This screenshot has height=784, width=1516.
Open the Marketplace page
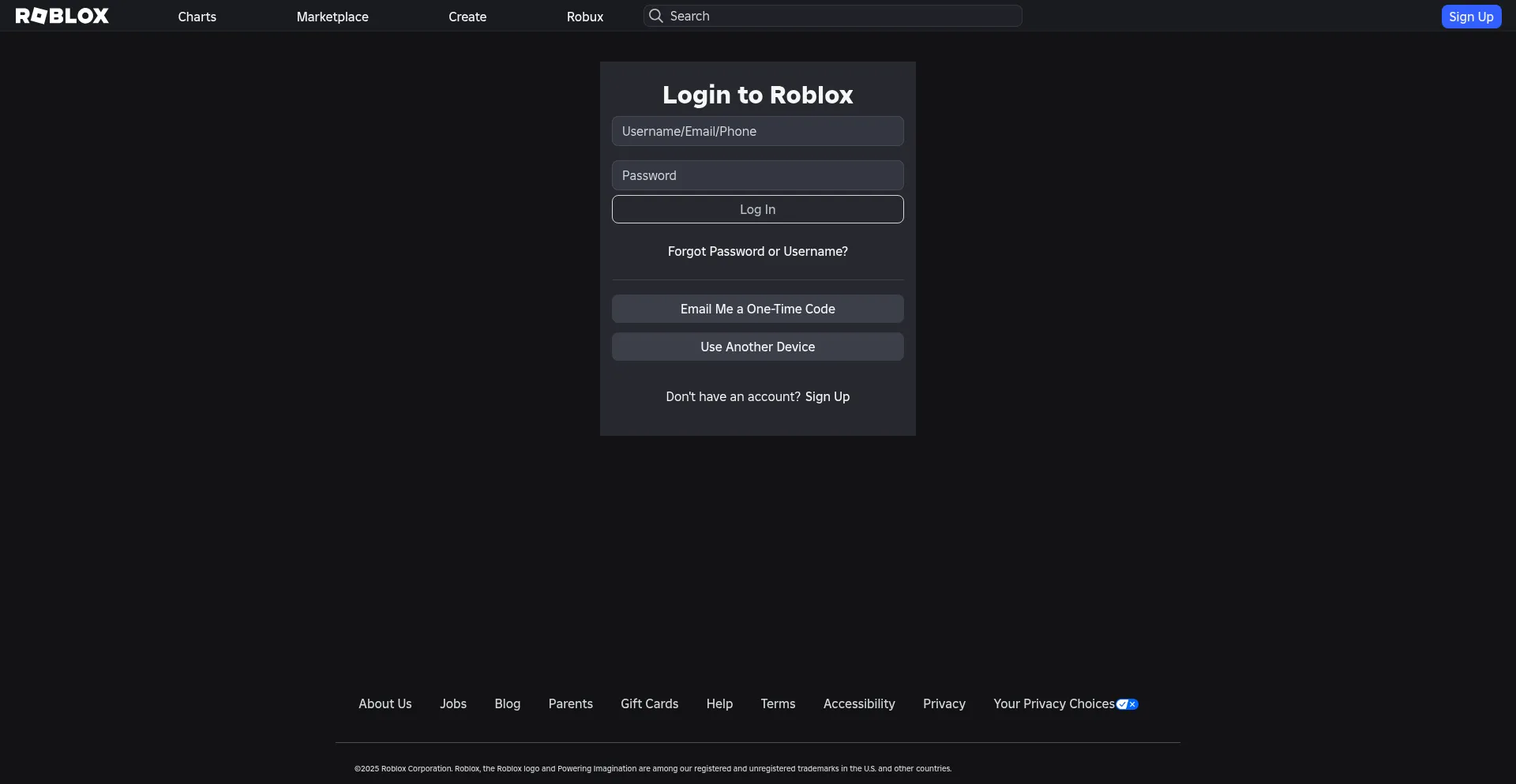pos(332,17)
